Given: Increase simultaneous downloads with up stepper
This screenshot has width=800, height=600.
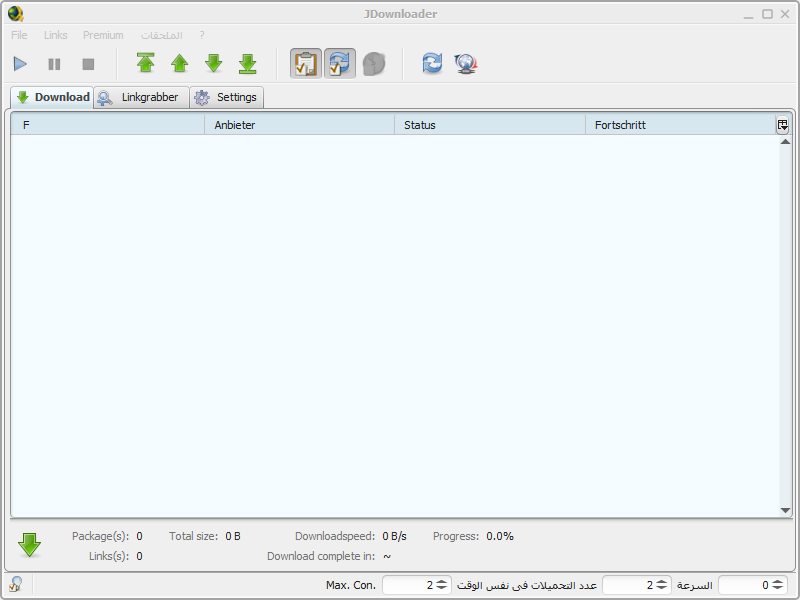Looking at the screenshot, I should pyautogui.click(x=662, y=582).
